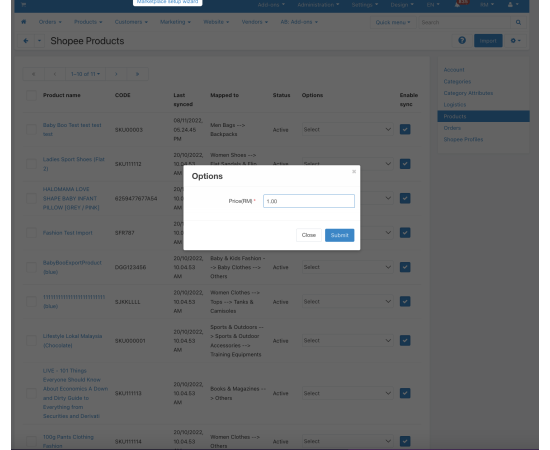
Task: Open Options select for SJKKLLLL row
Action: [x=347, y=302]
